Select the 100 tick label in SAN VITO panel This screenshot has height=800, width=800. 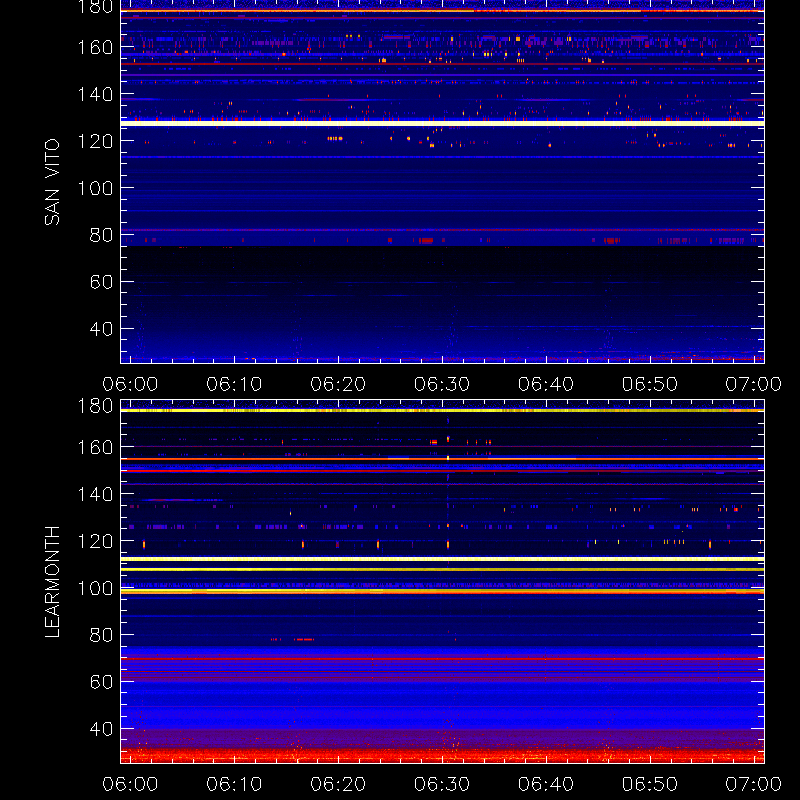[95, 188]
